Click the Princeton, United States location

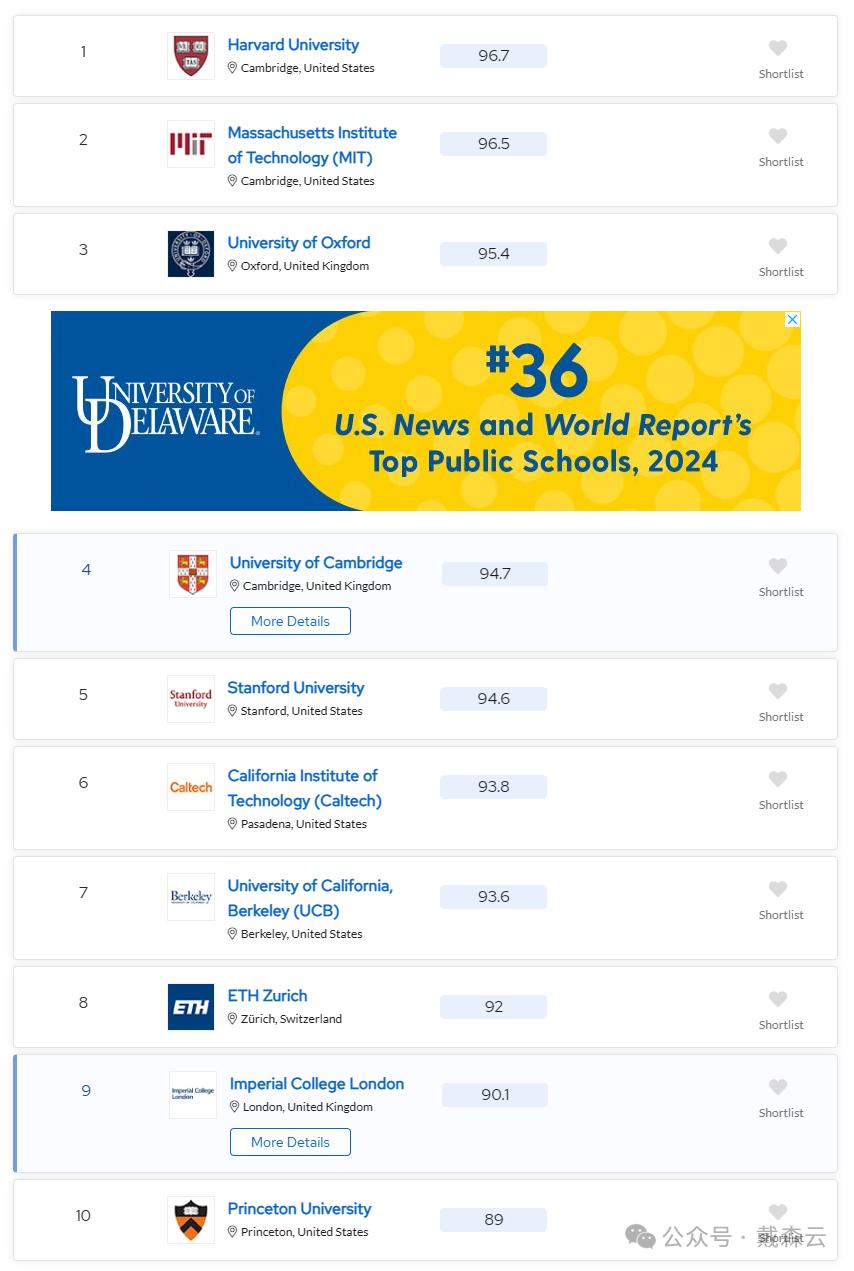click(298, 1232)
